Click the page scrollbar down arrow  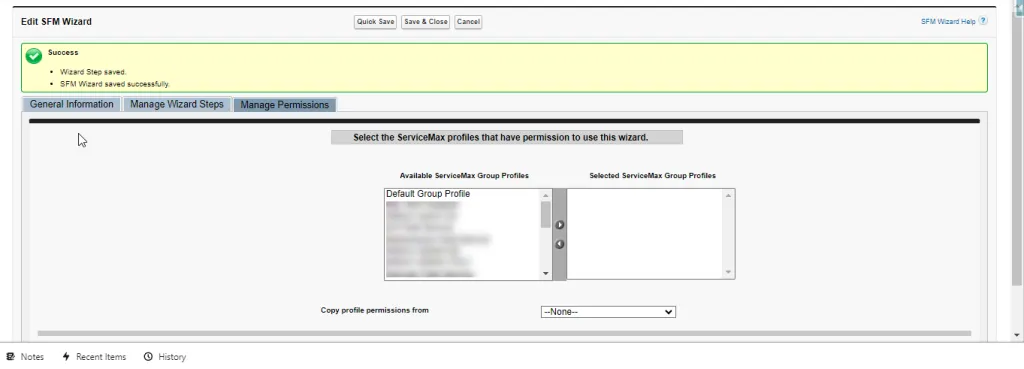[1017, 335]
